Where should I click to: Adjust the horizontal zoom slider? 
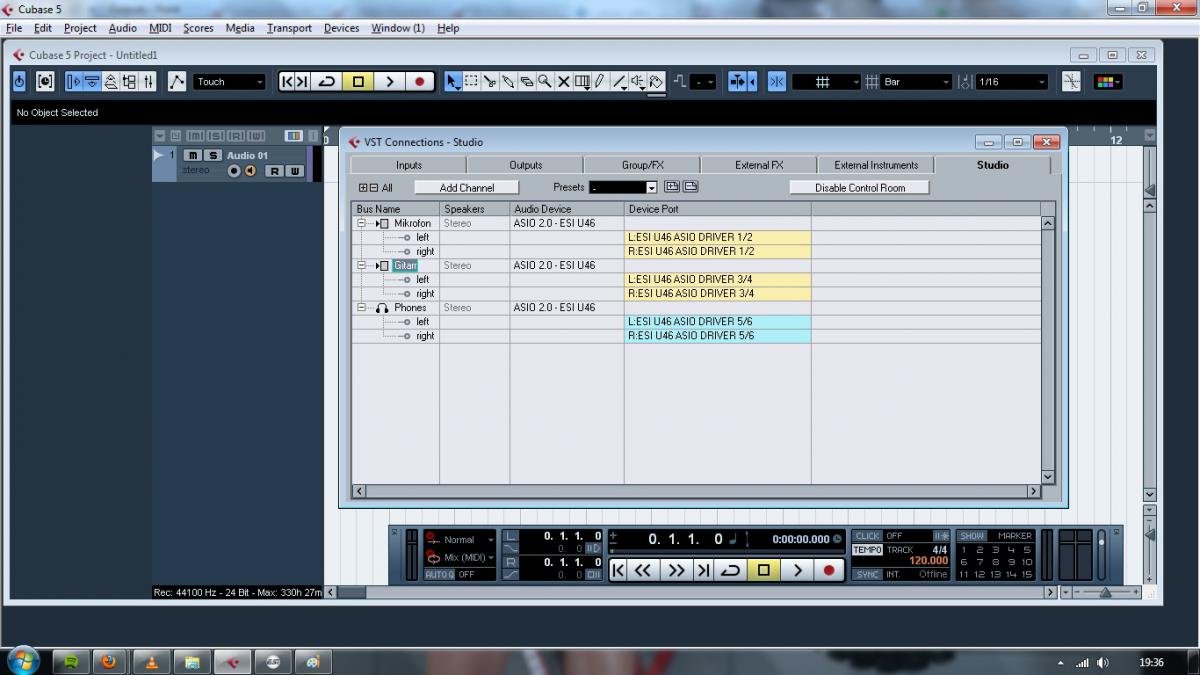(x=1106, y=592)
